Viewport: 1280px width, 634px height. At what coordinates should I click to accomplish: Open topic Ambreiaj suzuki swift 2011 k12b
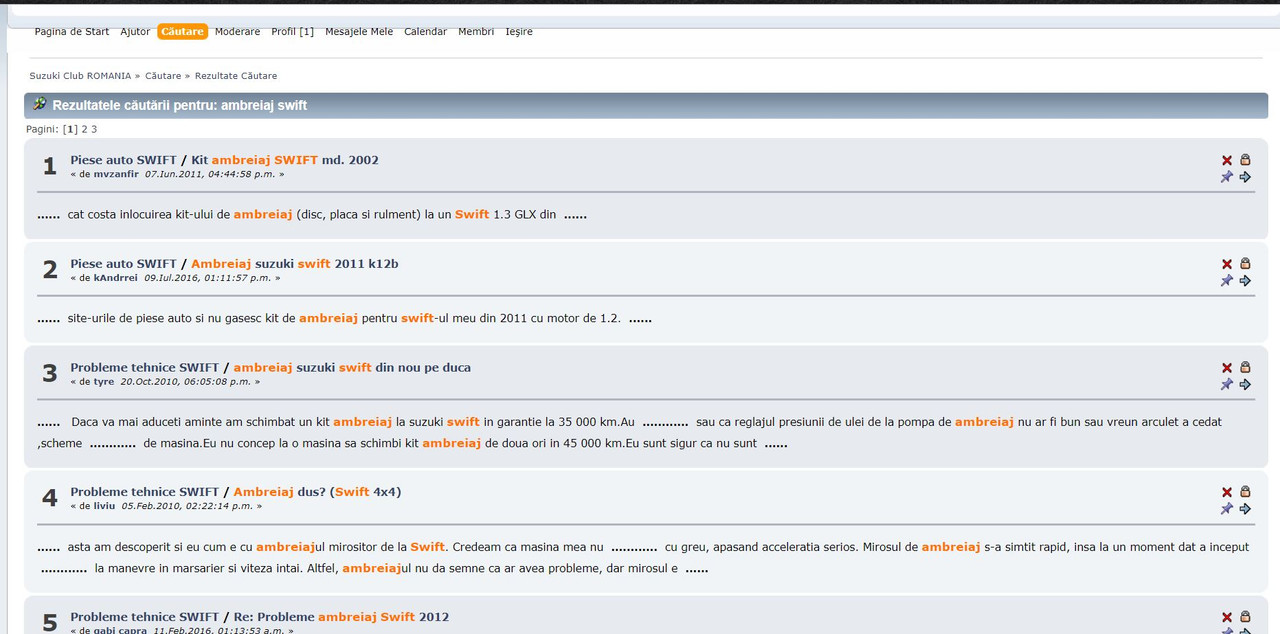coord(295,264)
